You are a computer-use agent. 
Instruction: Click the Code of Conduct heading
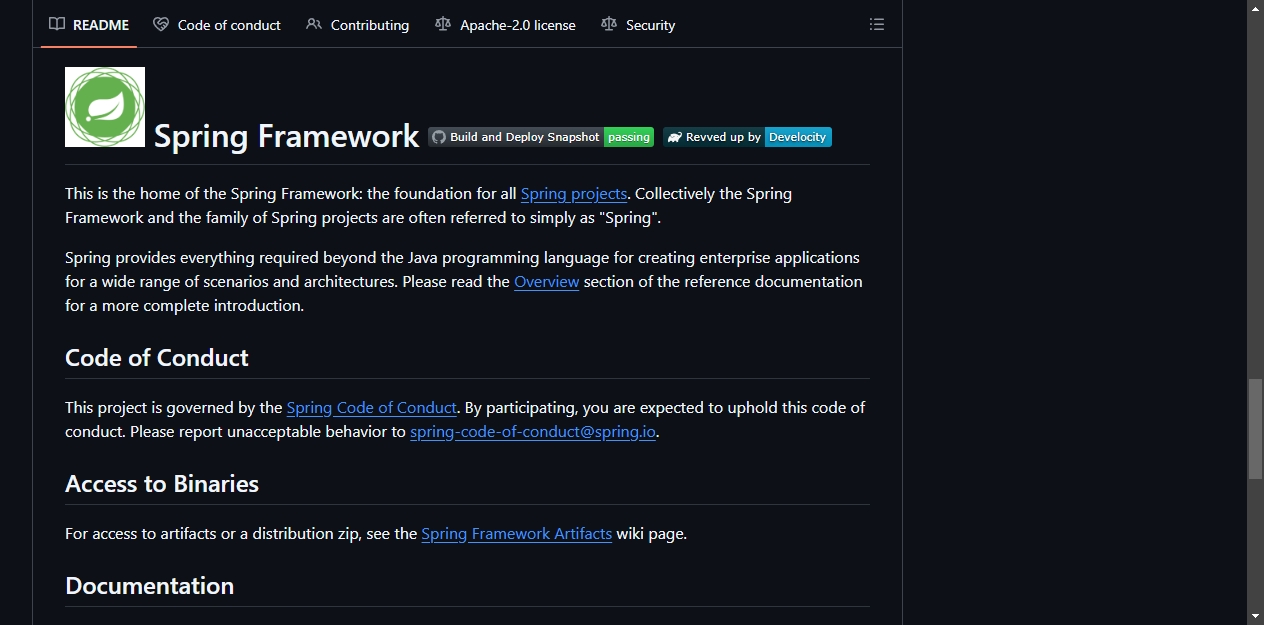click(x=157, y=358)
